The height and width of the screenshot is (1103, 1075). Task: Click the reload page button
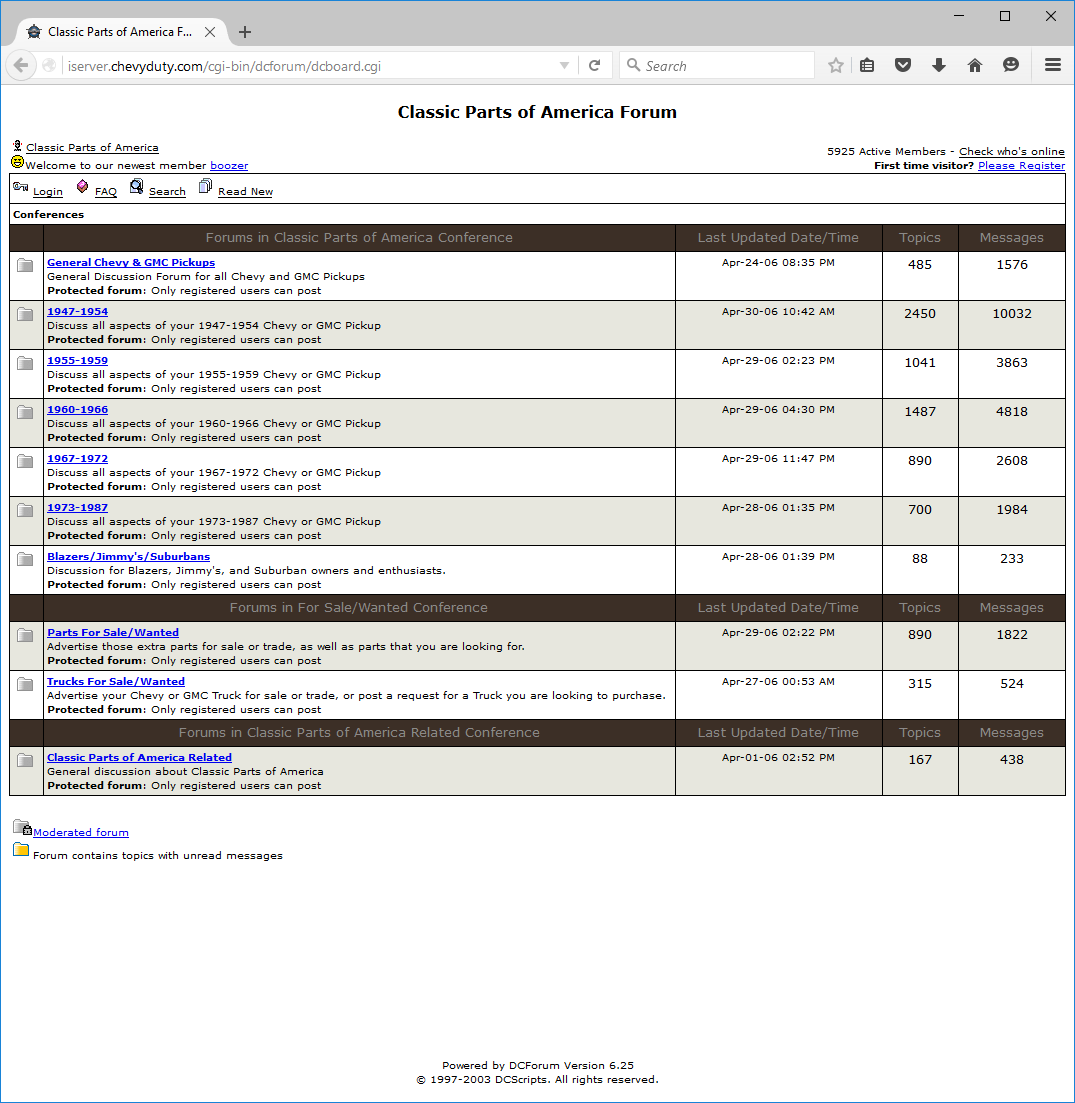point(594,65)
